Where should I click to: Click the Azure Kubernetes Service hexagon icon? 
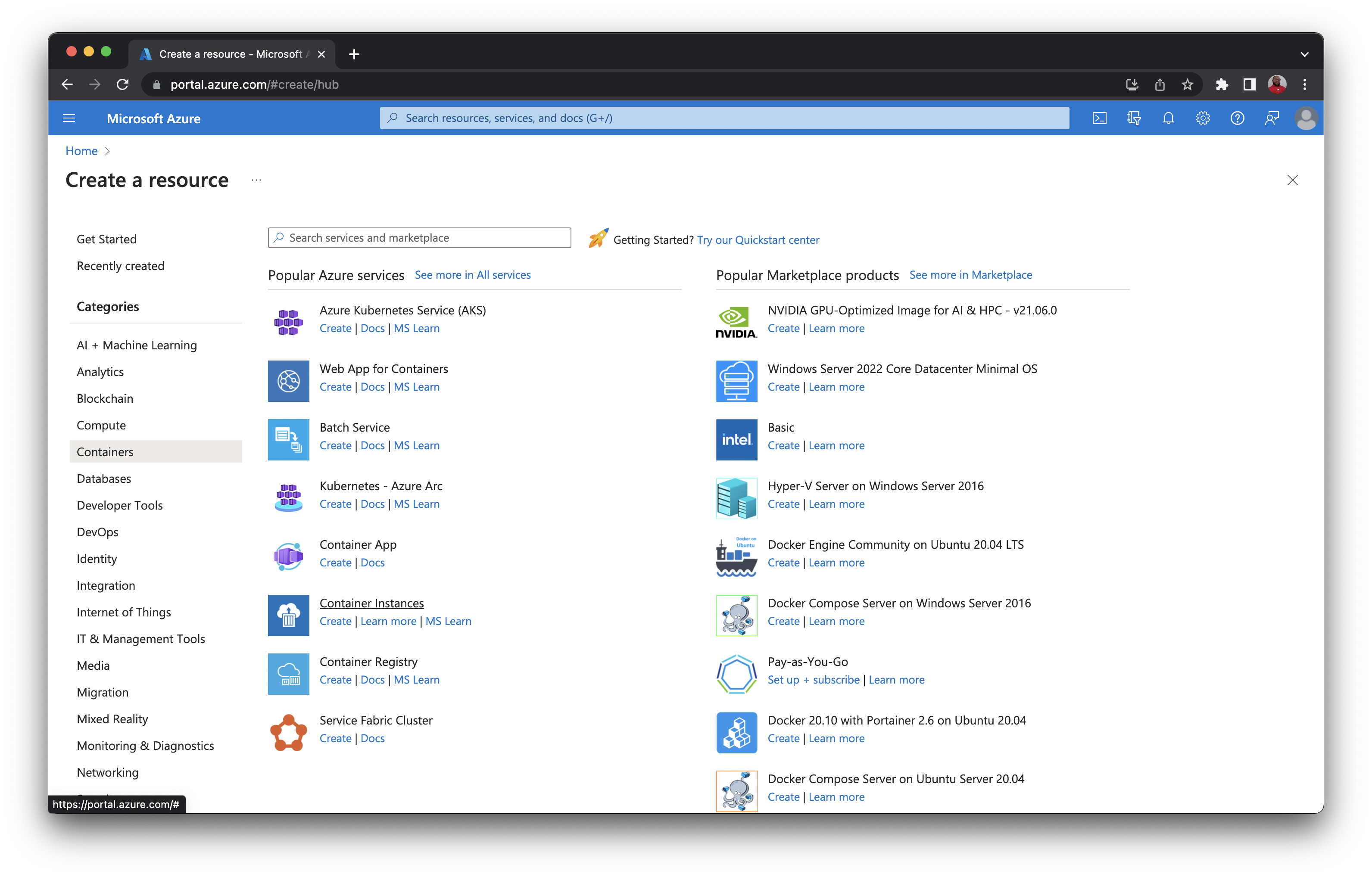288,321
